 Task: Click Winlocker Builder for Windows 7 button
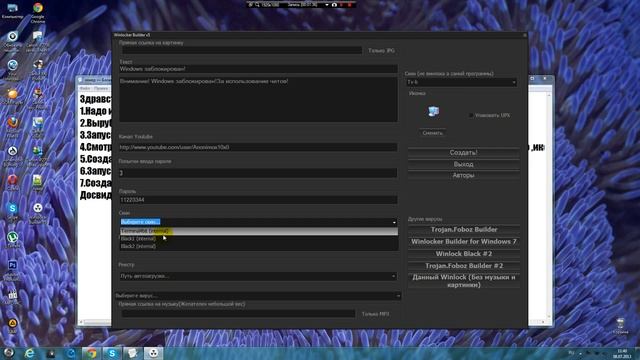pos(464,242)
